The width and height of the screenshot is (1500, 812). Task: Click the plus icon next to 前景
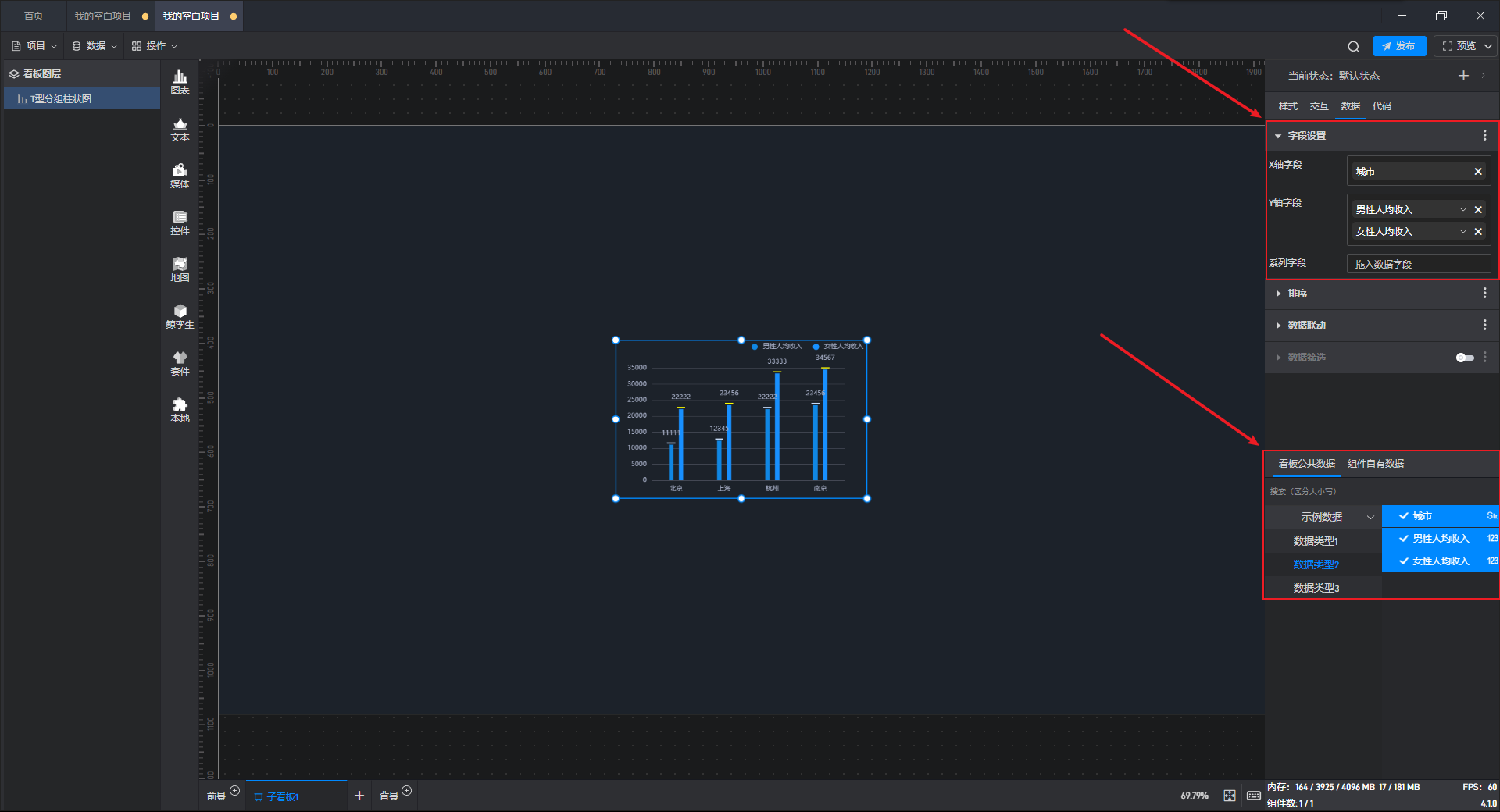pos(234,791)
